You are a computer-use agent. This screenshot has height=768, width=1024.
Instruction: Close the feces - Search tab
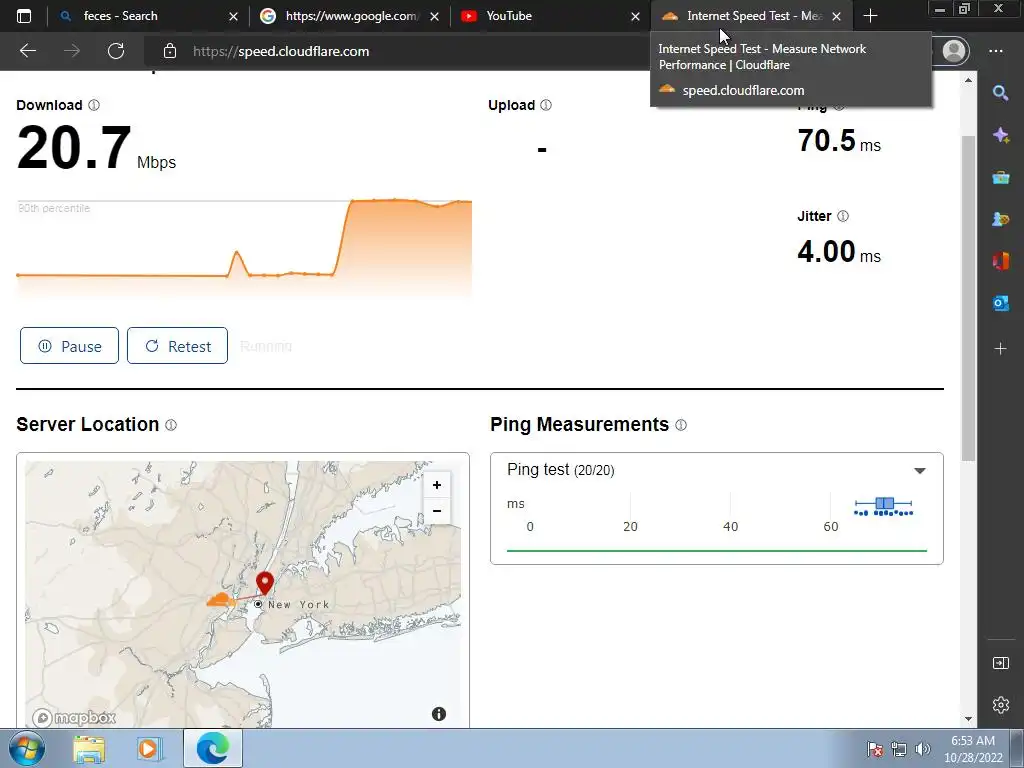[233, 16]
